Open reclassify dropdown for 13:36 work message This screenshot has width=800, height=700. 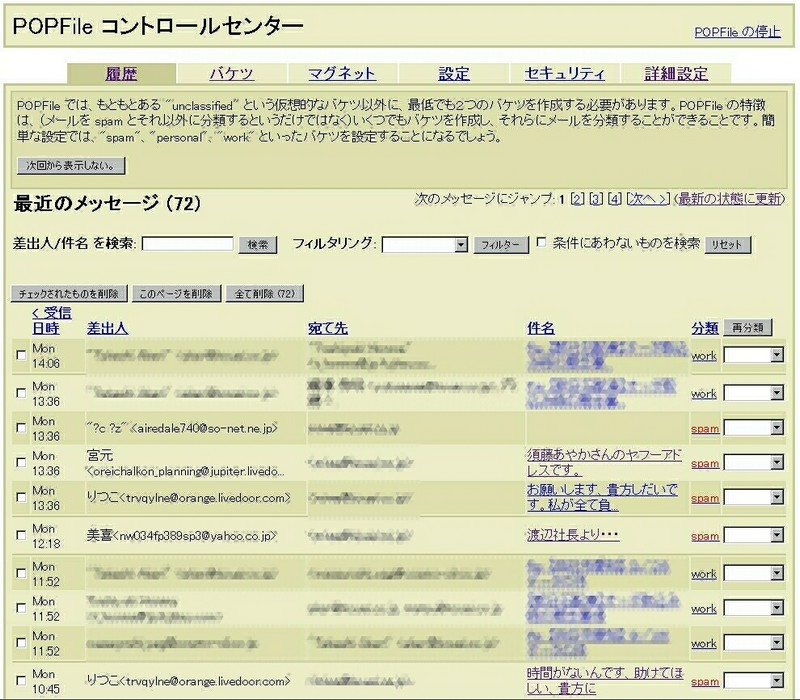754,393
